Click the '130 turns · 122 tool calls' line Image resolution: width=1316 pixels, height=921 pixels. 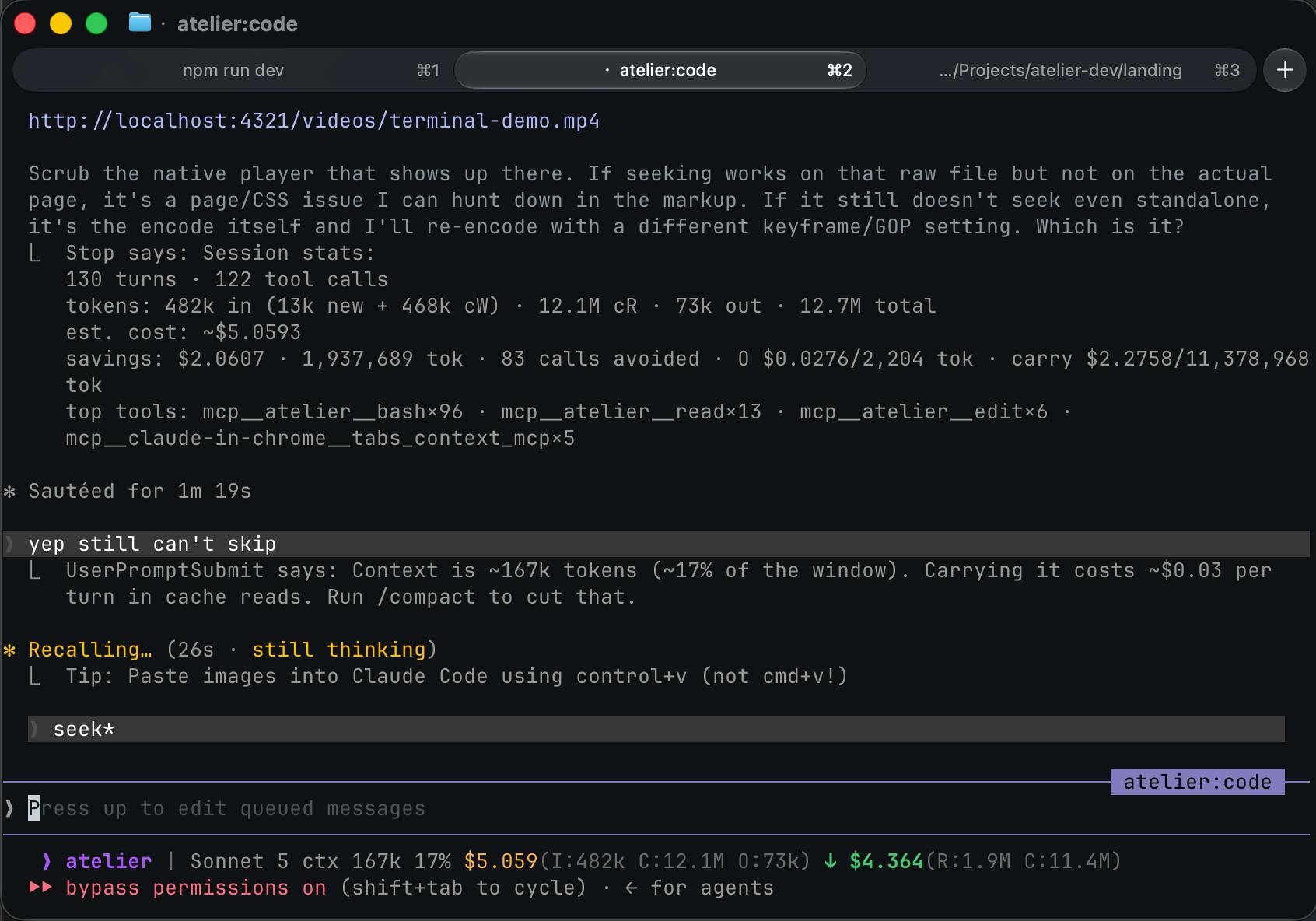pyautogui.click(x=227, y=279)
